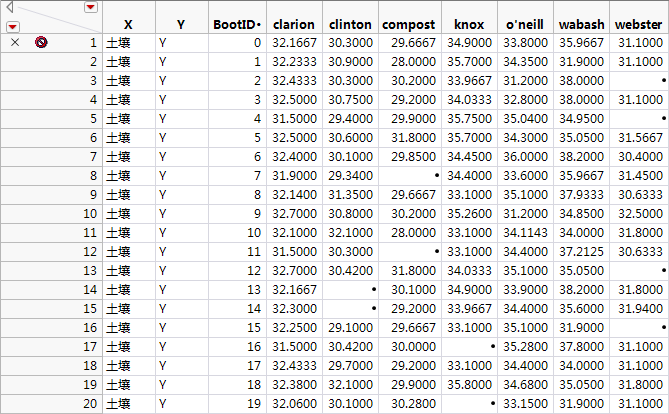Click o'neill cell 34.1143
This screenshot has height=414, width=669.
[525, 233]
